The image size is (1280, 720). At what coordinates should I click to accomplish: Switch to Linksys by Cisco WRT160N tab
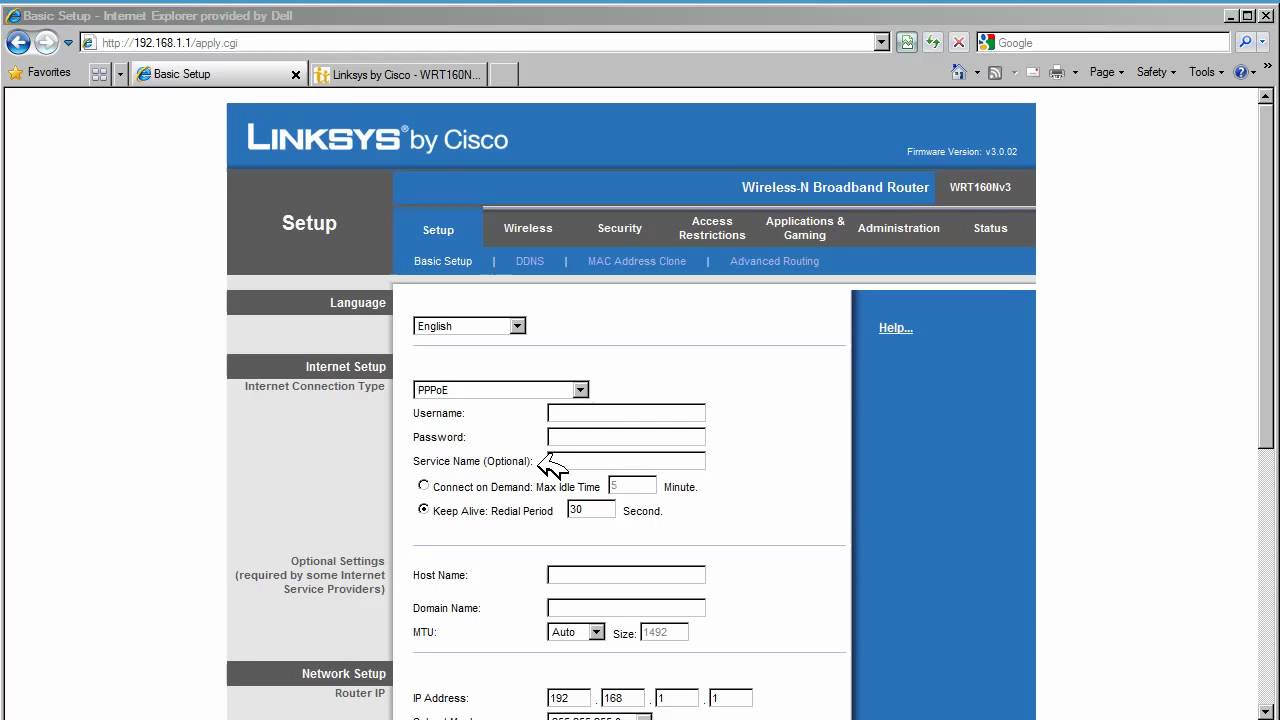398,74
